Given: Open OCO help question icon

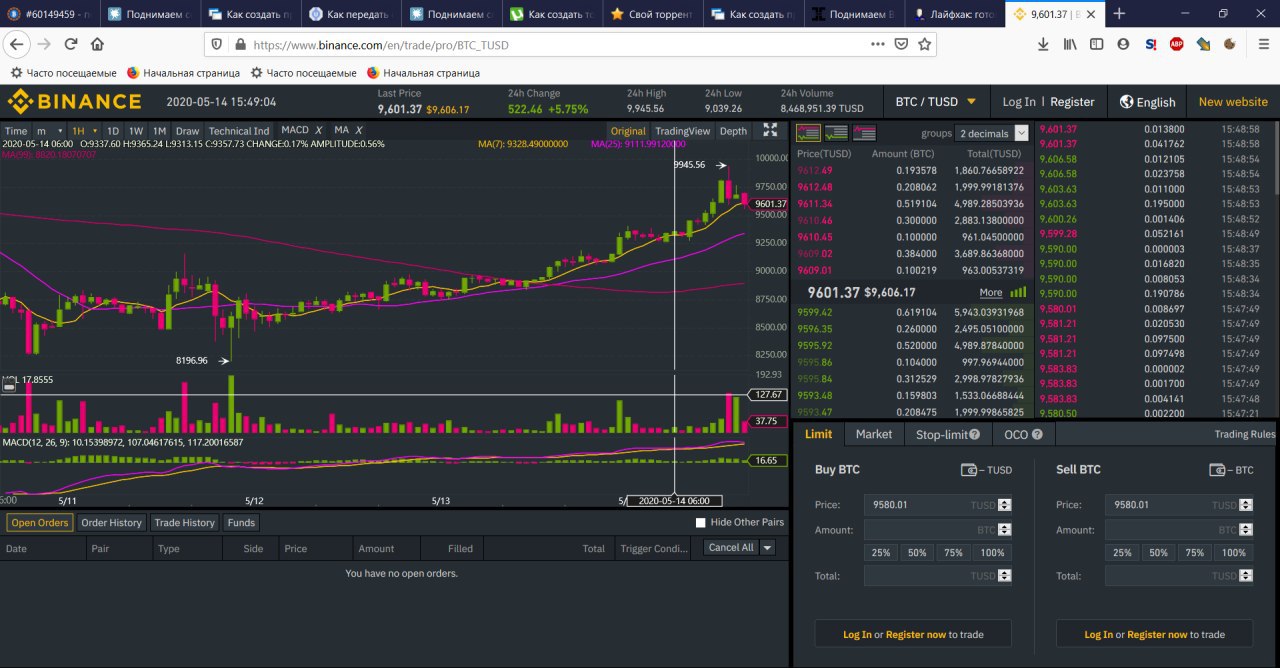Looking at the screenshot, I should pos(1037,434).
